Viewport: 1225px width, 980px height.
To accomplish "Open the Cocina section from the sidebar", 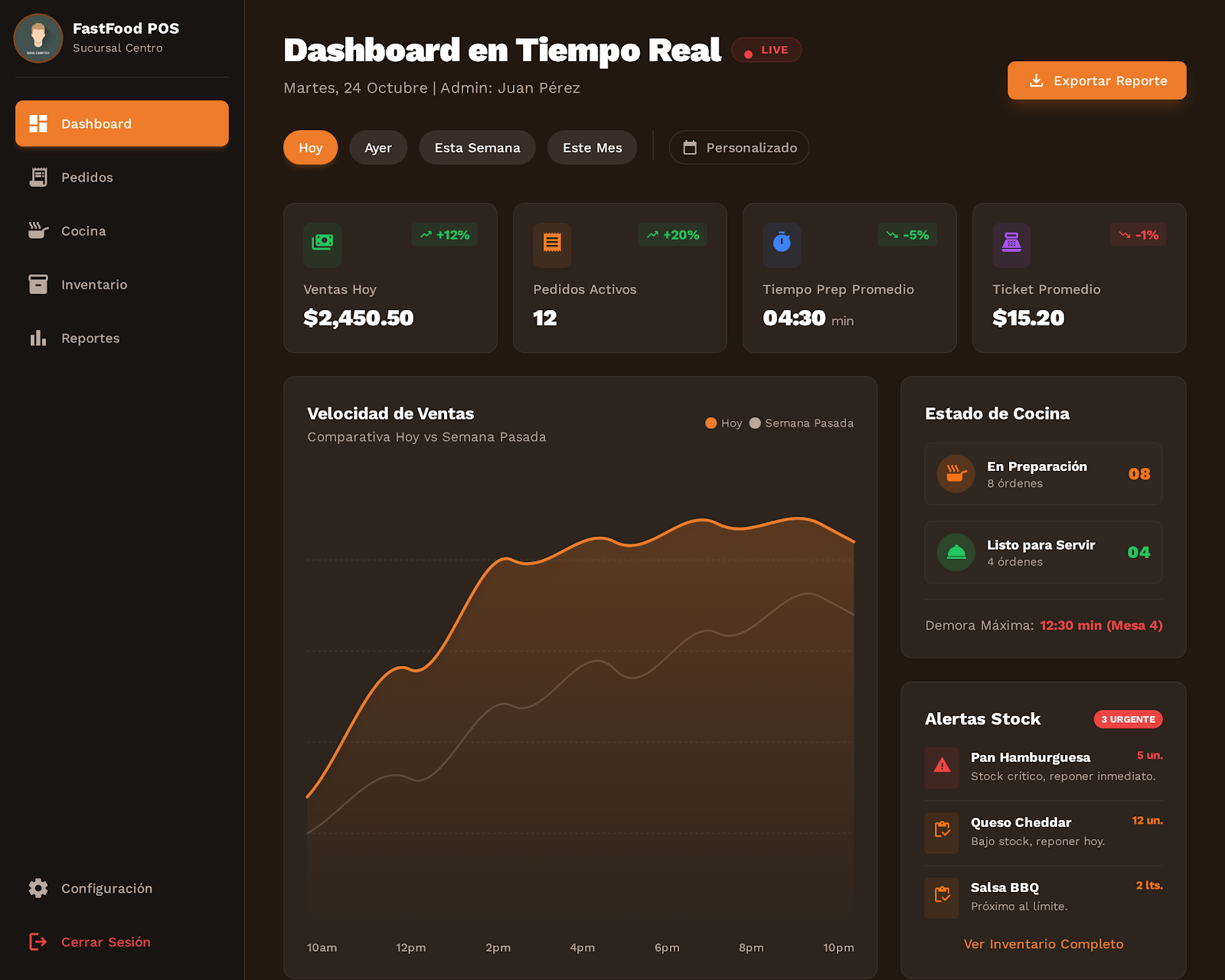I will (37, 230).
